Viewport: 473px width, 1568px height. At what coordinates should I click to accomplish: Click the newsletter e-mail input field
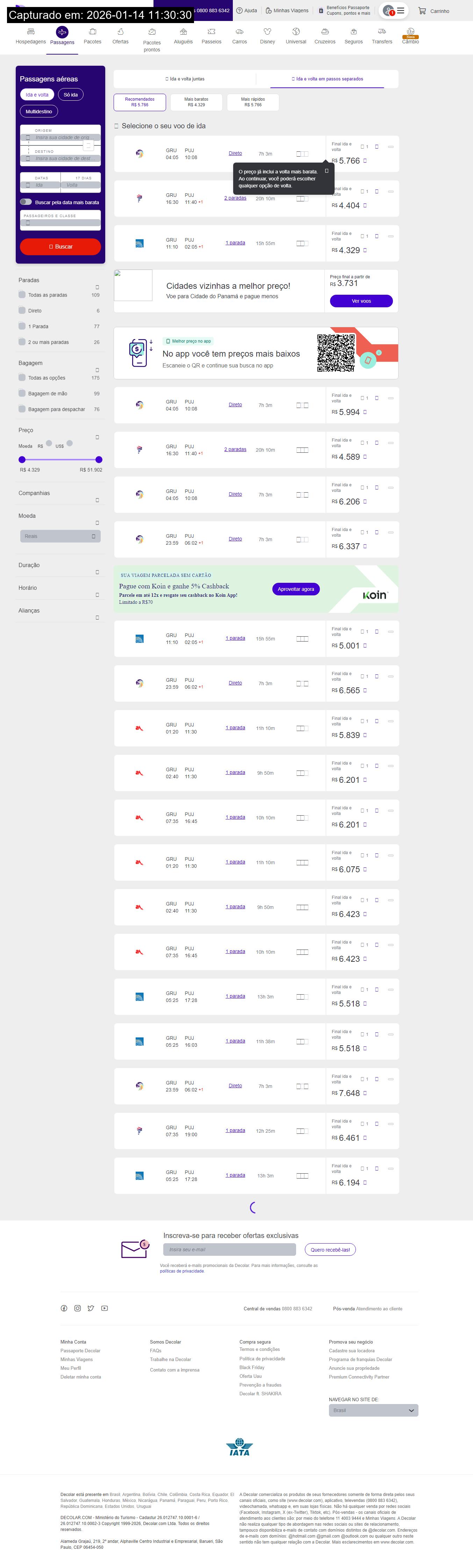tap(229, 1250)
